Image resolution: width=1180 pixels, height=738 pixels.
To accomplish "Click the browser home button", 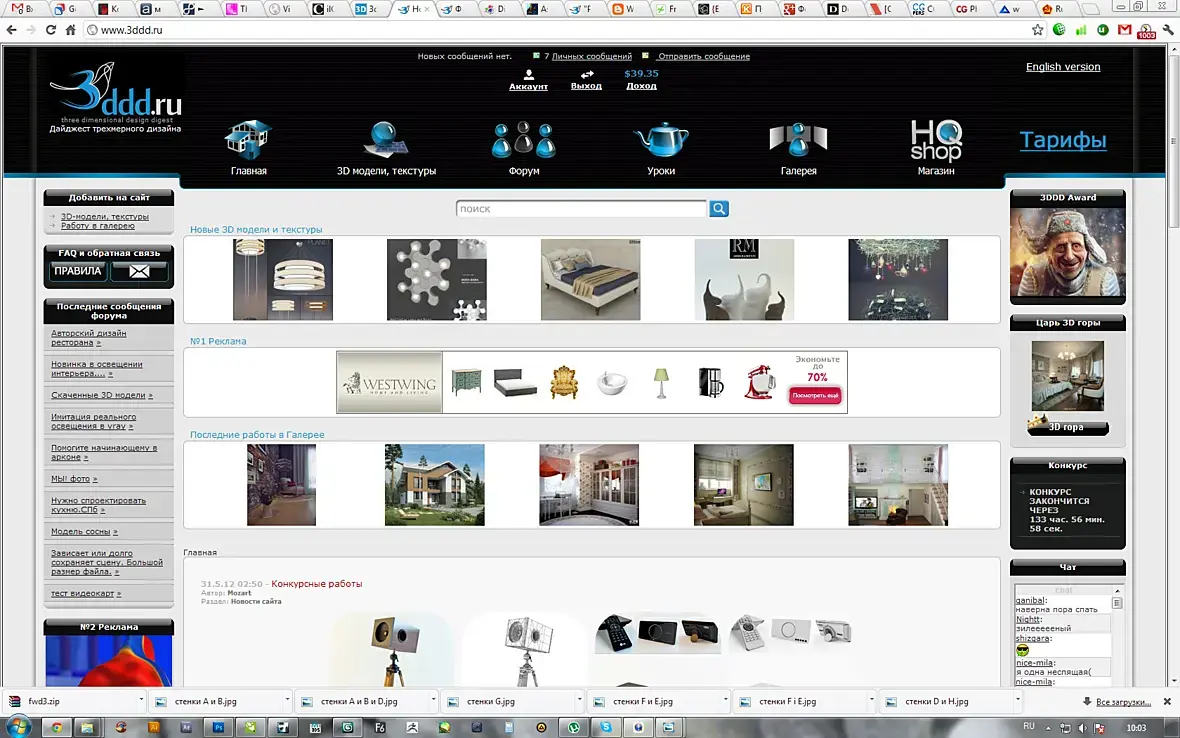I will (70, 30).
